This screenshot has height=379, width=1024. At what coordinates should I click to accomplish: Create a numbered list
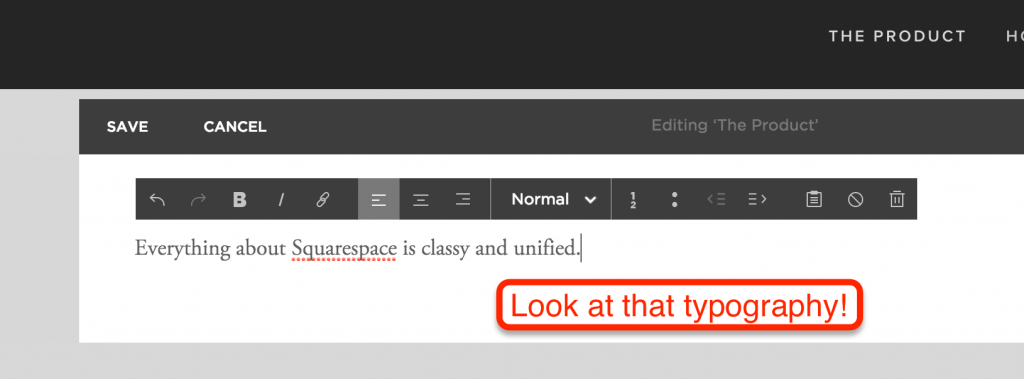point(633,199)
